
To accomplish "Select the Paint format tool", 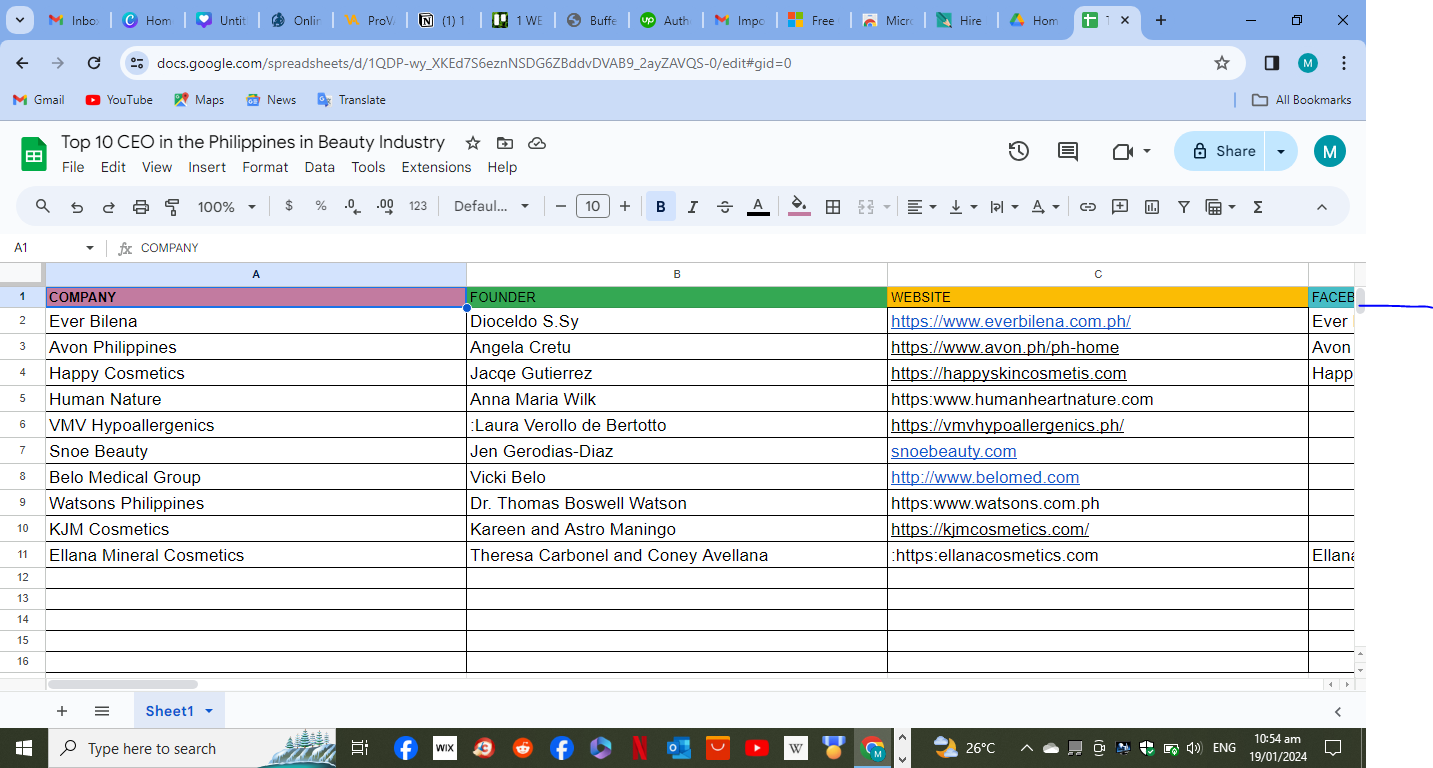I will [x=172, y=207].
